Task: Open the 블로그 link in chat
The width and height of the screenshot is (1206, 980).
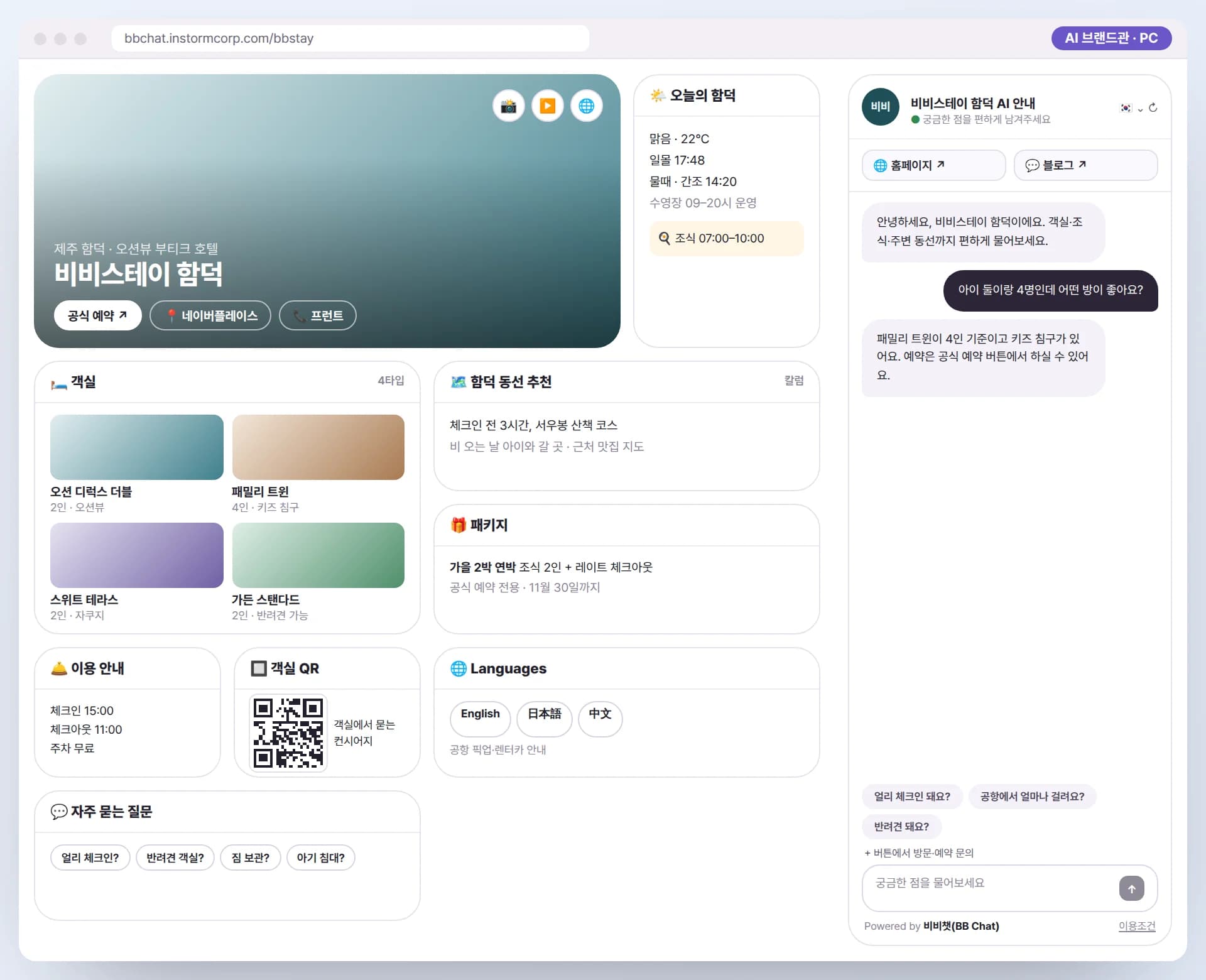Action: [x=1085, y=165]
